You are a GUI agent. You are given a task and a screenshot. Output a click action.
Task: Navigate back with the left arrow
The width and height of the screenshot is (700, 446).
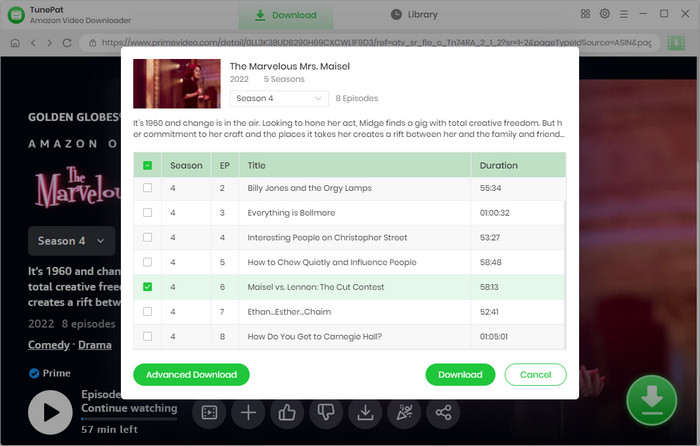coord(33,43)
